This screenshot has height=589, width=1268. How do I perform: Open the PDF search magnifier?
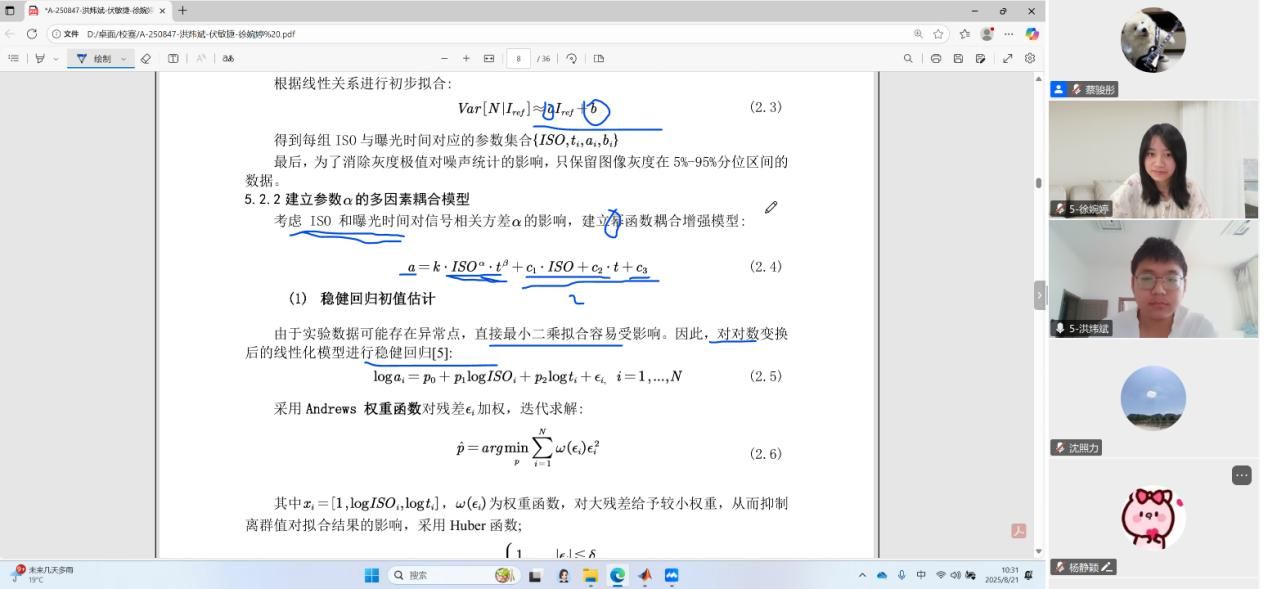pyautogui.click(x=908, y=59)
